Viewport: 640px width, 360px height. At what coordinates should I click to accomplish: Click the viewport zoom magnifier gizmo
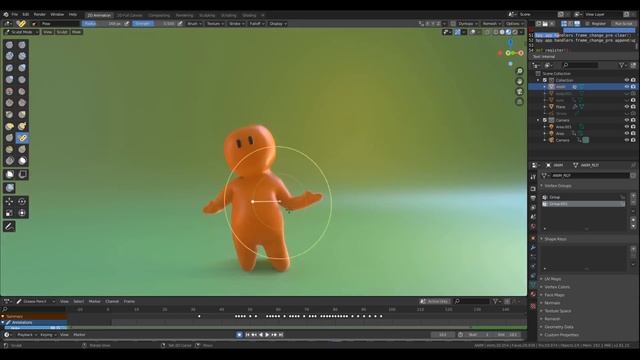519,71
